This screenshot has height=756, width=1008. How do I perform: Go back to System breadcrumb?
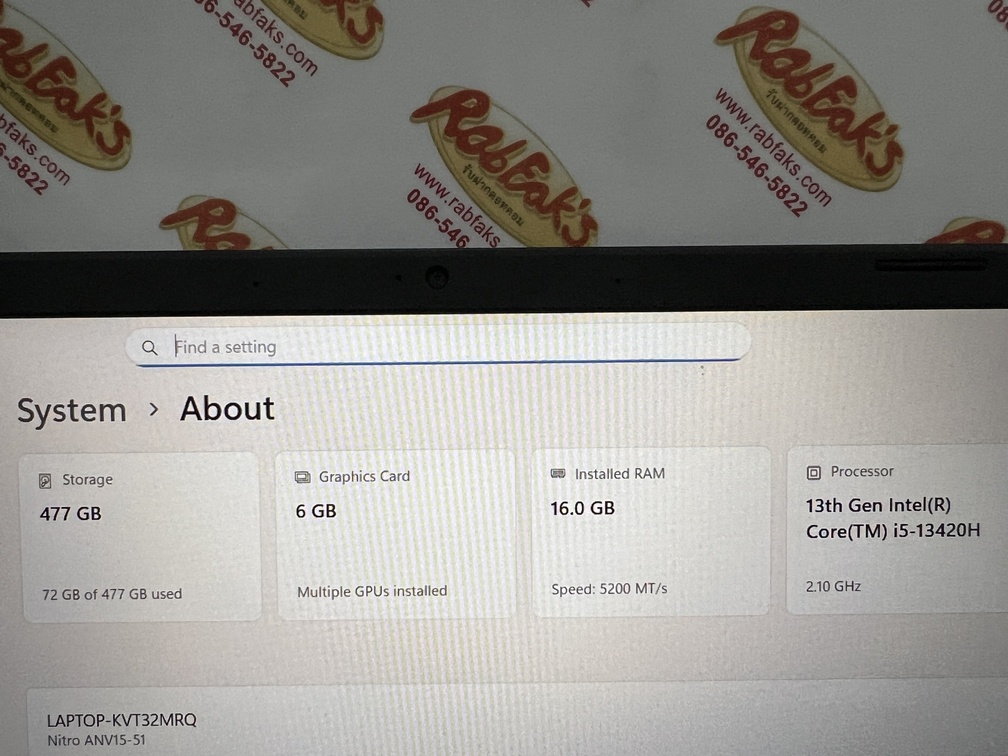tap(71, 411)
